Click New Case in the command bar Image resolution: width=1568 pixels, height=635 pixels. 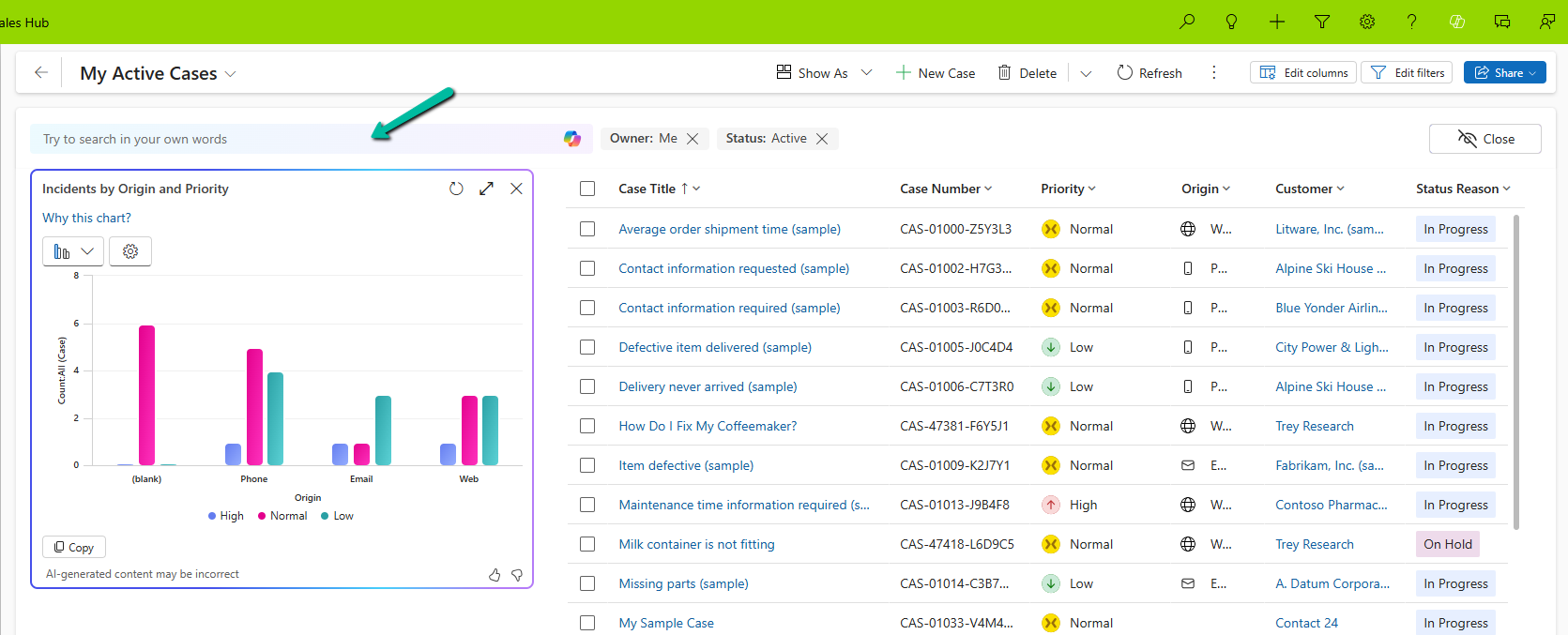coord(936,73)
